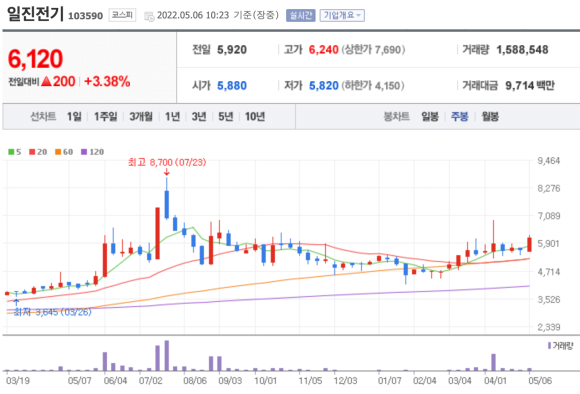Image resolution: width=580 pixels, height=394 pixels.
Task: Click the 전일 value 5,920
Action: pos(232,50)
